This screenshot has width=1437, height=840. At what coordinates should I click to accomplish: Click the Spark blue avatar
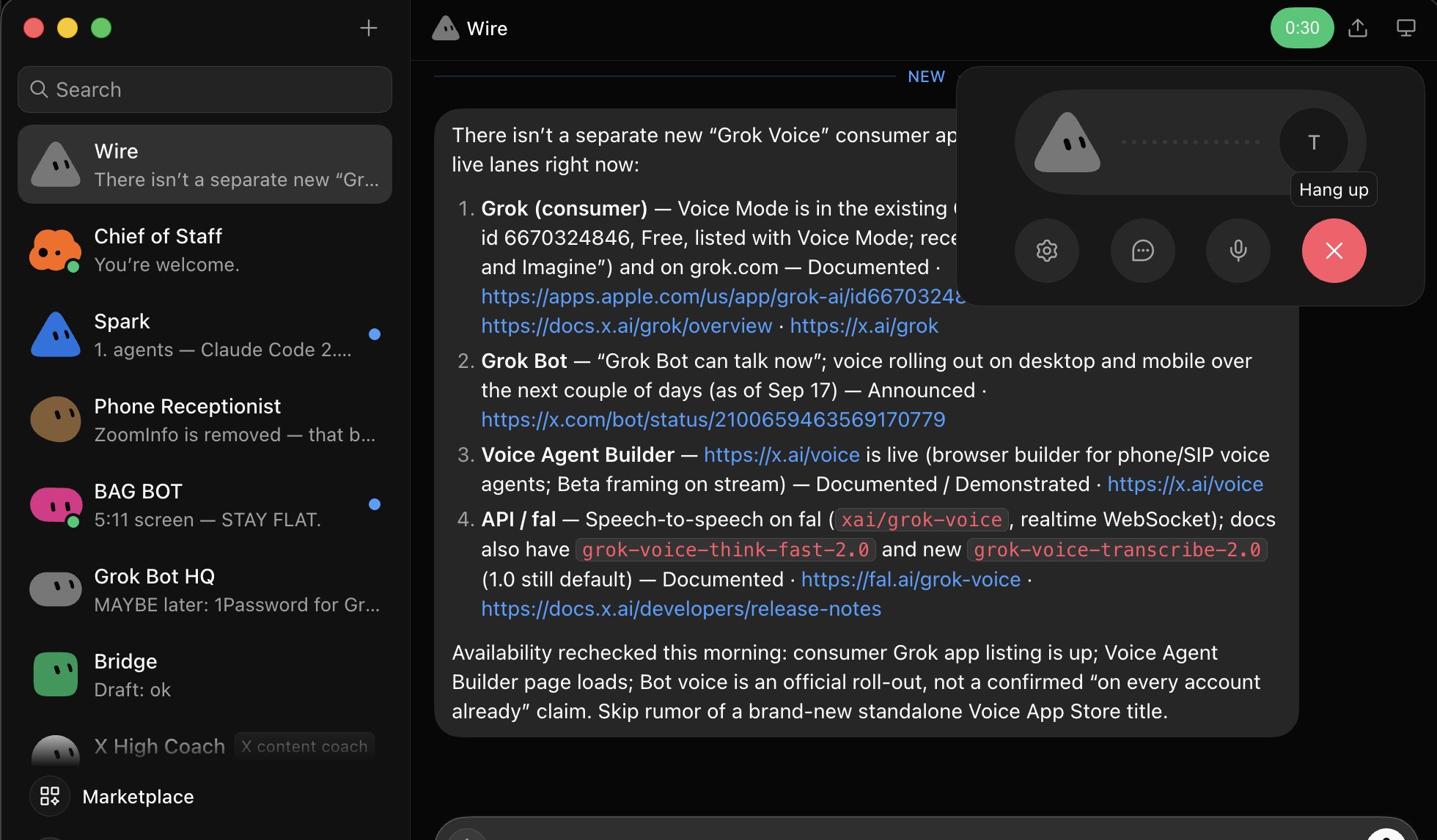pyautogui.click(x=56, y=334)
